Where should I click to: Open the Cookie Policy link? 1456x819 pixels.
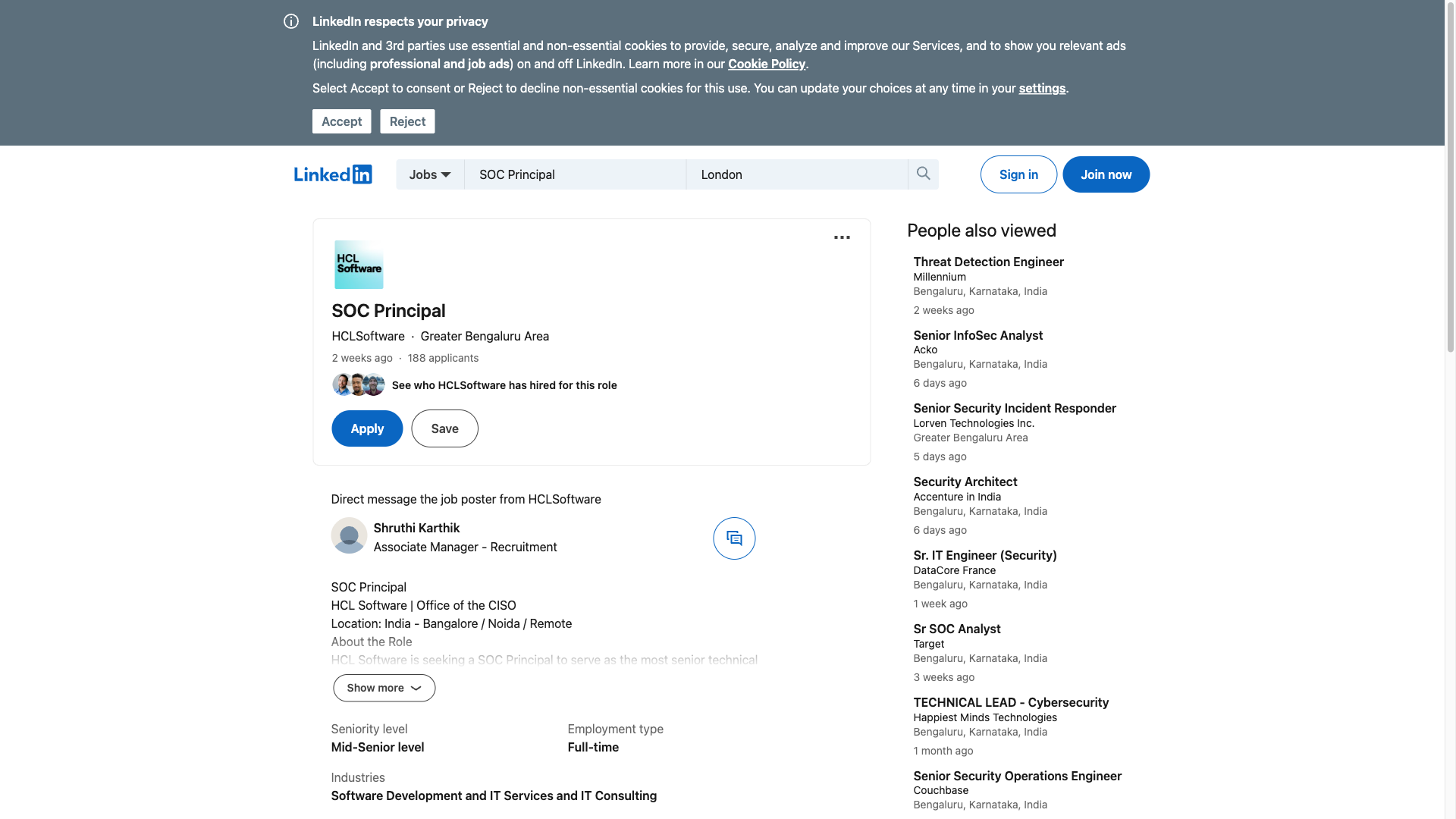(x=767, y=64)
